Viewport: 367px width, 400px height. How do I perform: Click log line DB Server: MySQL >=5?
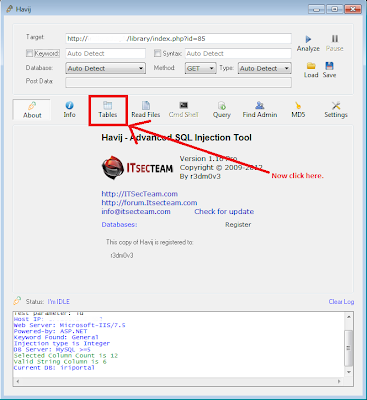coord(52,350)
